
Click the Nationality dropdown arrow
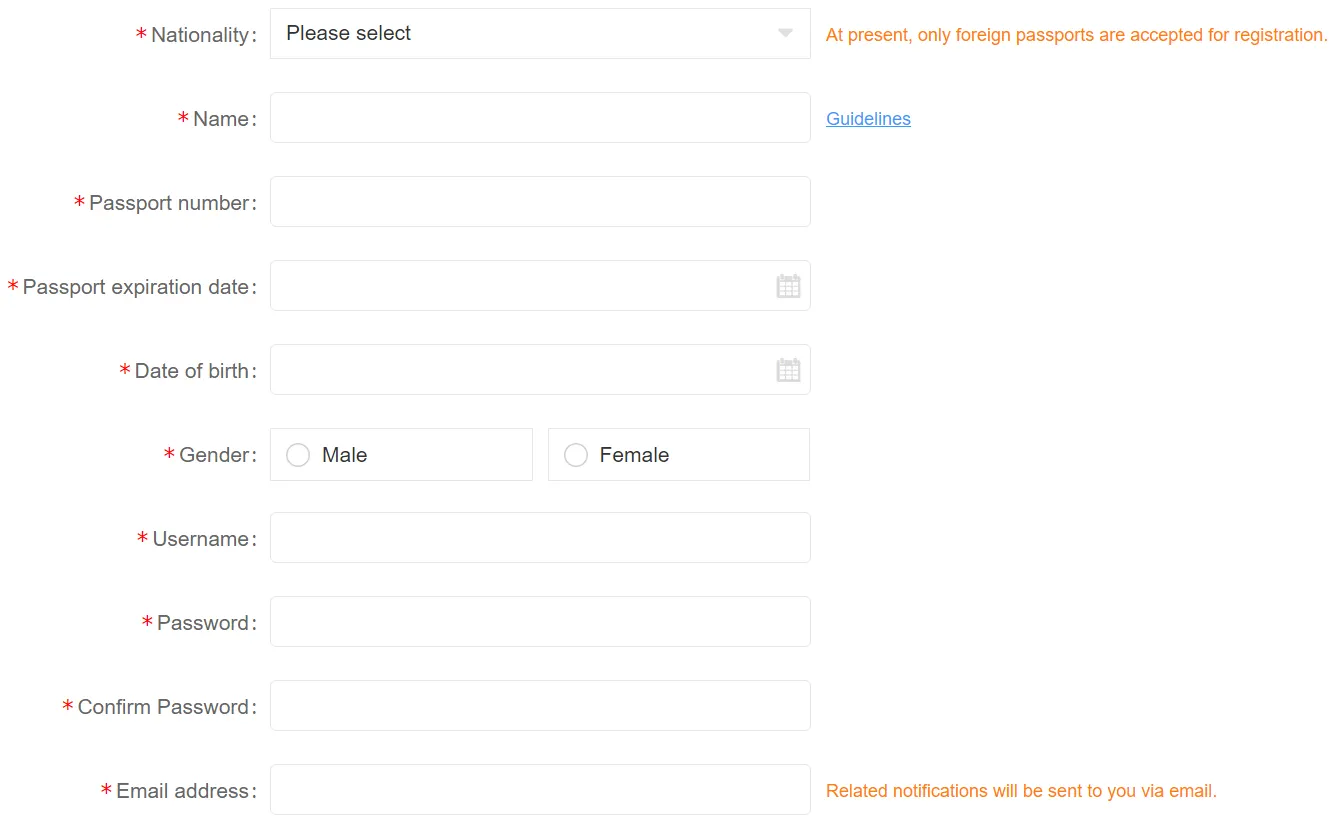[x=785, y=33]
